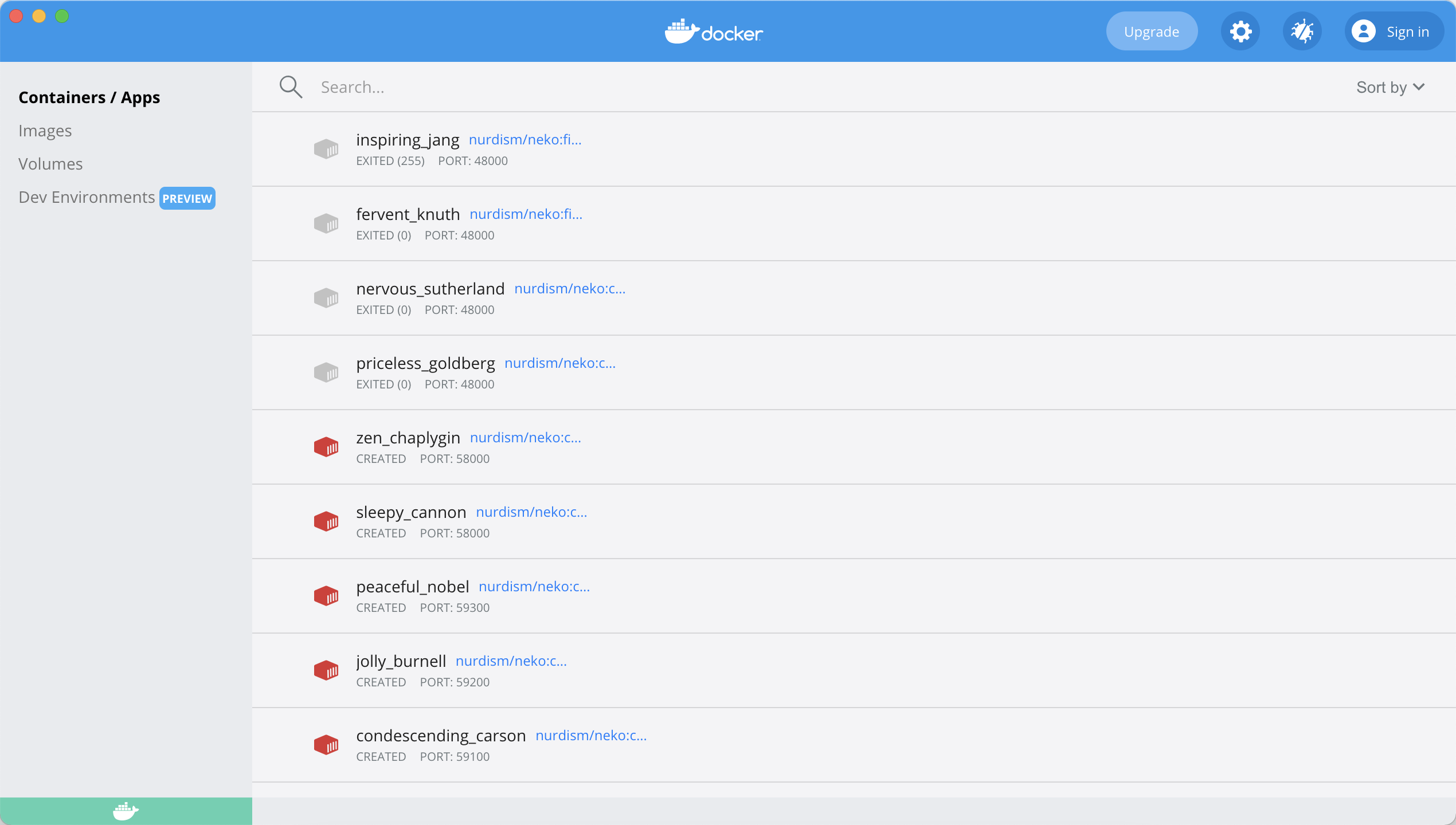Open fervent_knuth image link
The height and width of the screenshot is (825, 1456).
[526, 214]
